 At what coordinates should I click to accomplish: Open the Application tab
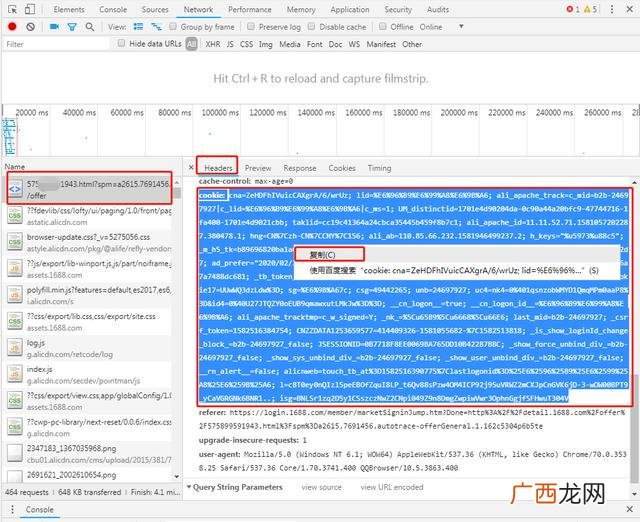350,9
